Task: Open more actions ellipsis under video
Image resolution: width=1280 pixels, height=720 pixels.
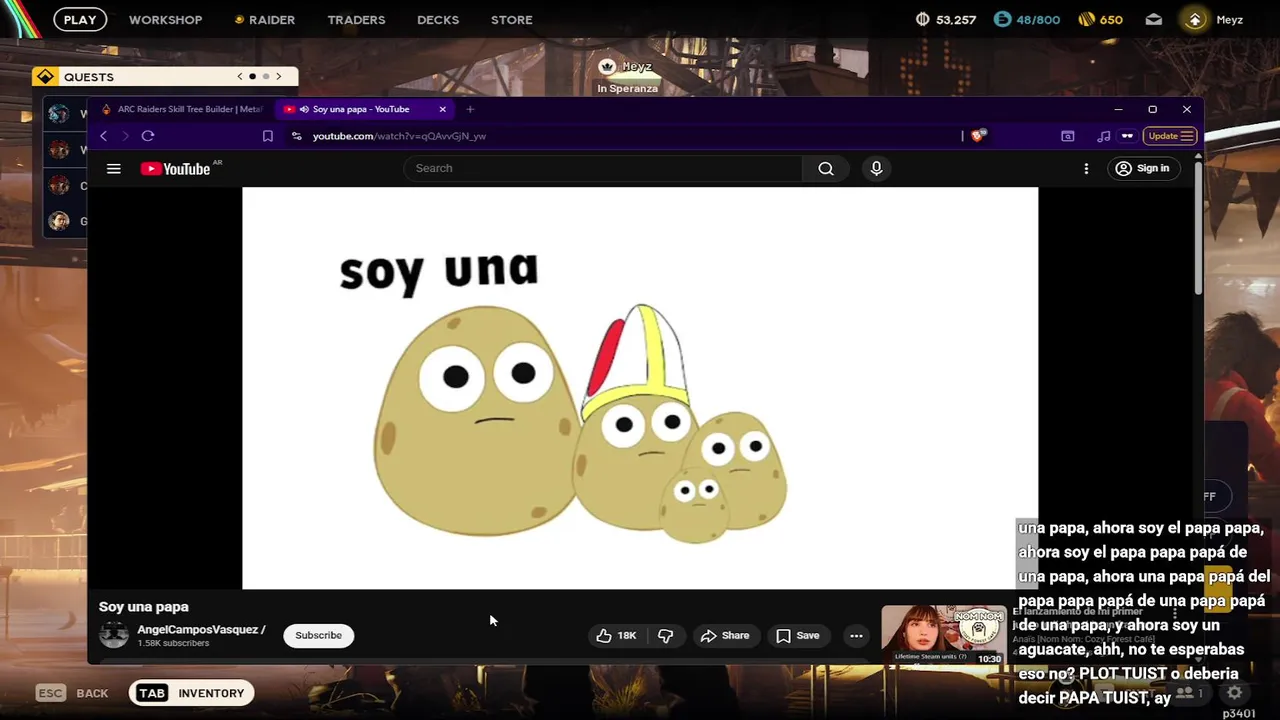Action: click(856, 635)
